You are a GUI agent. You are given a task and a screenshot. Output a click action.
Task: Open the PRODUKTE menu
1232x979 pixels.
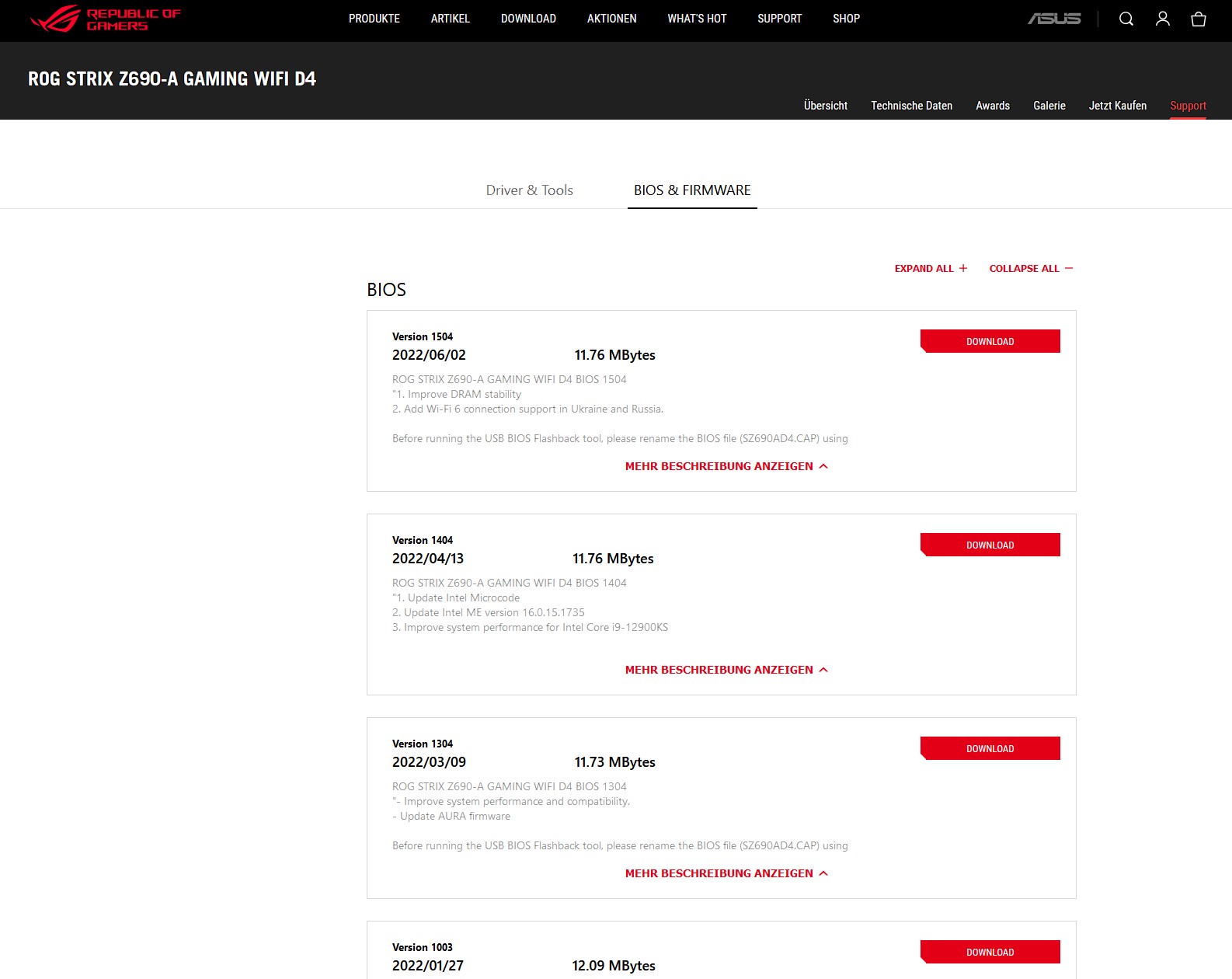coord(374,19)
